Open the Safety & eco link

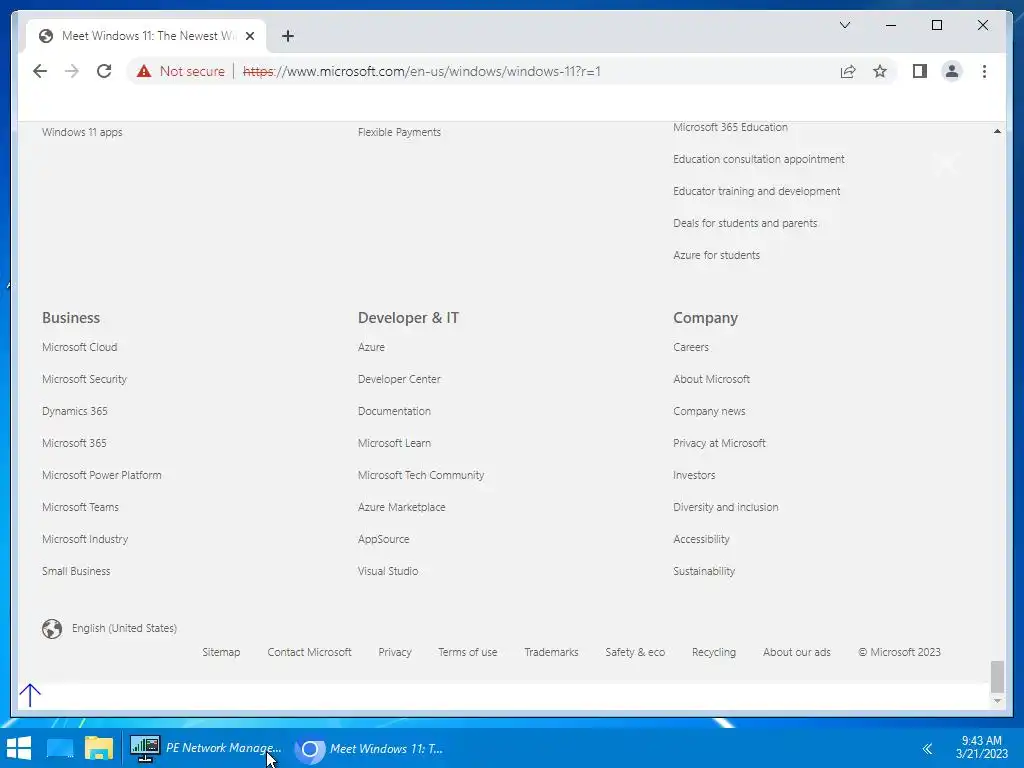(635, 652)
